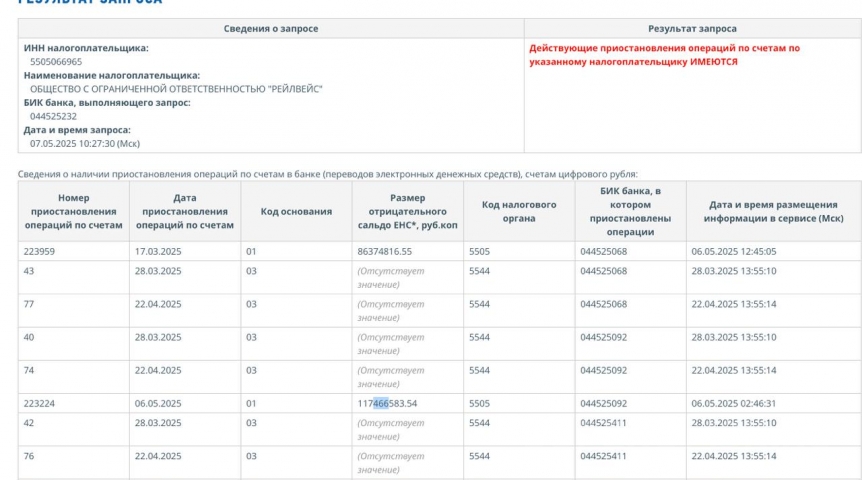The height and width of the screenshot is (480, 862).
Task: Click the "Код налогового органа" column header
Action: [518, 211]
